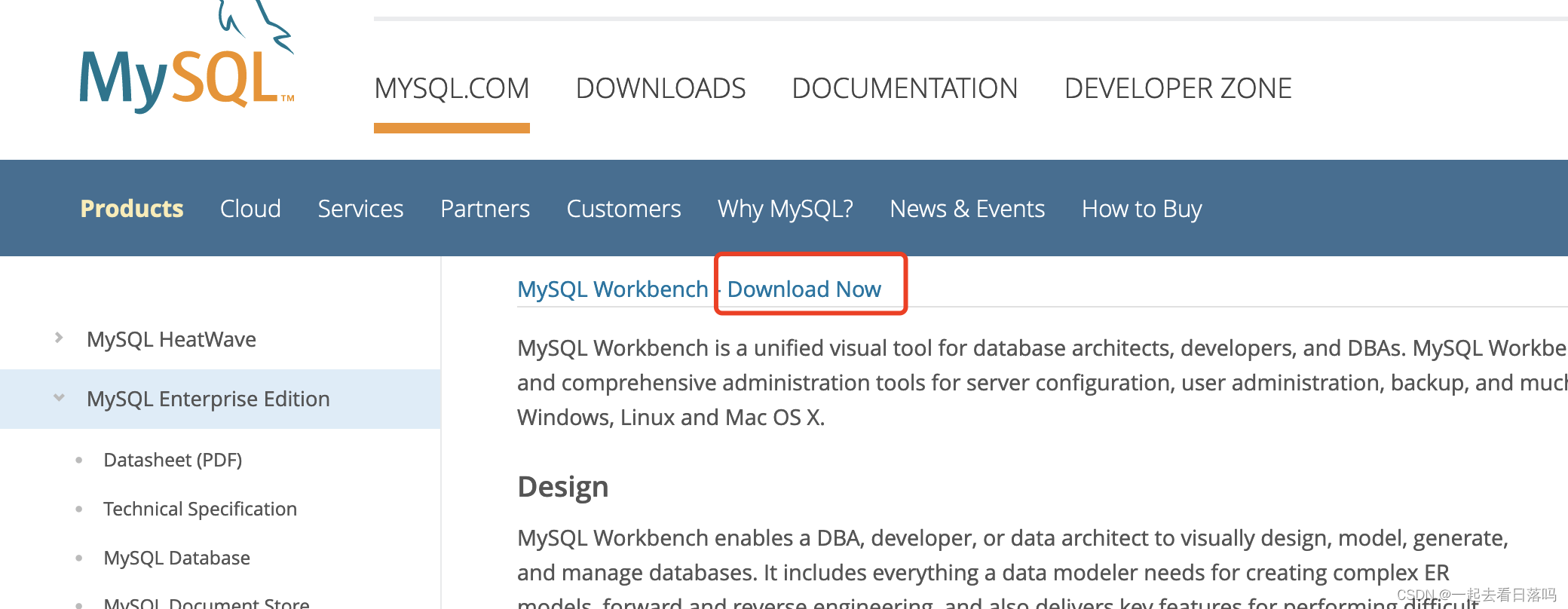Open MySQL Document Store sidebar link
Screen dimensions: 1568x609
click(x=207, y=602)
